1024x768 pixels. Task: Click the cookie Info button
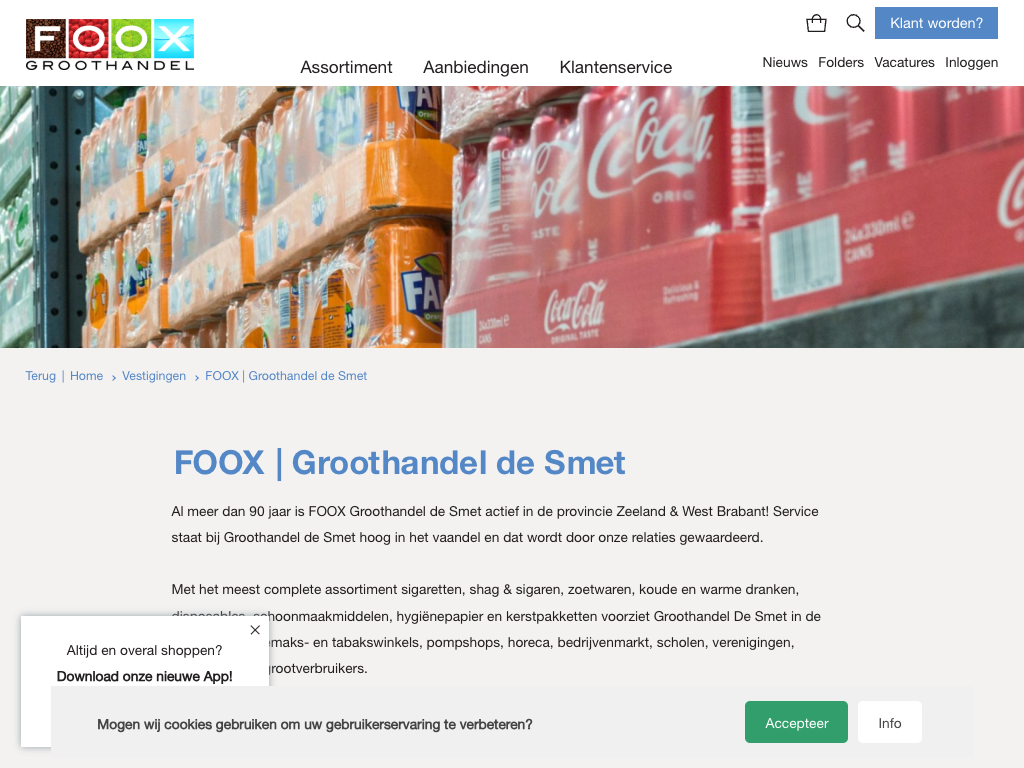pyautogui.click(x=889, y=722)
